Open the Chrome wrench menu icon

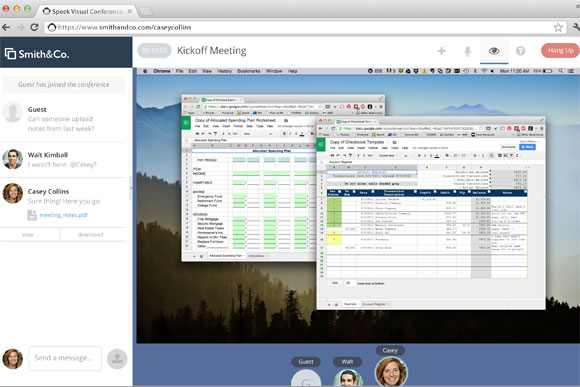576,27
